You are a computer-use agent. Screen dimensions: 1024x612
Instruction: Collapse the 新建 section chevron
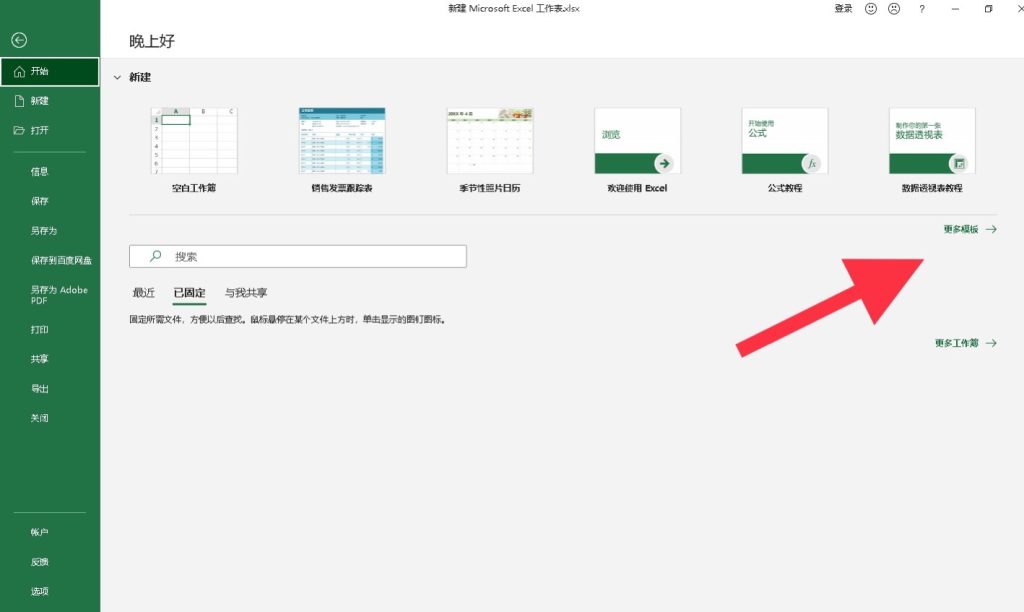pos(118,77)
